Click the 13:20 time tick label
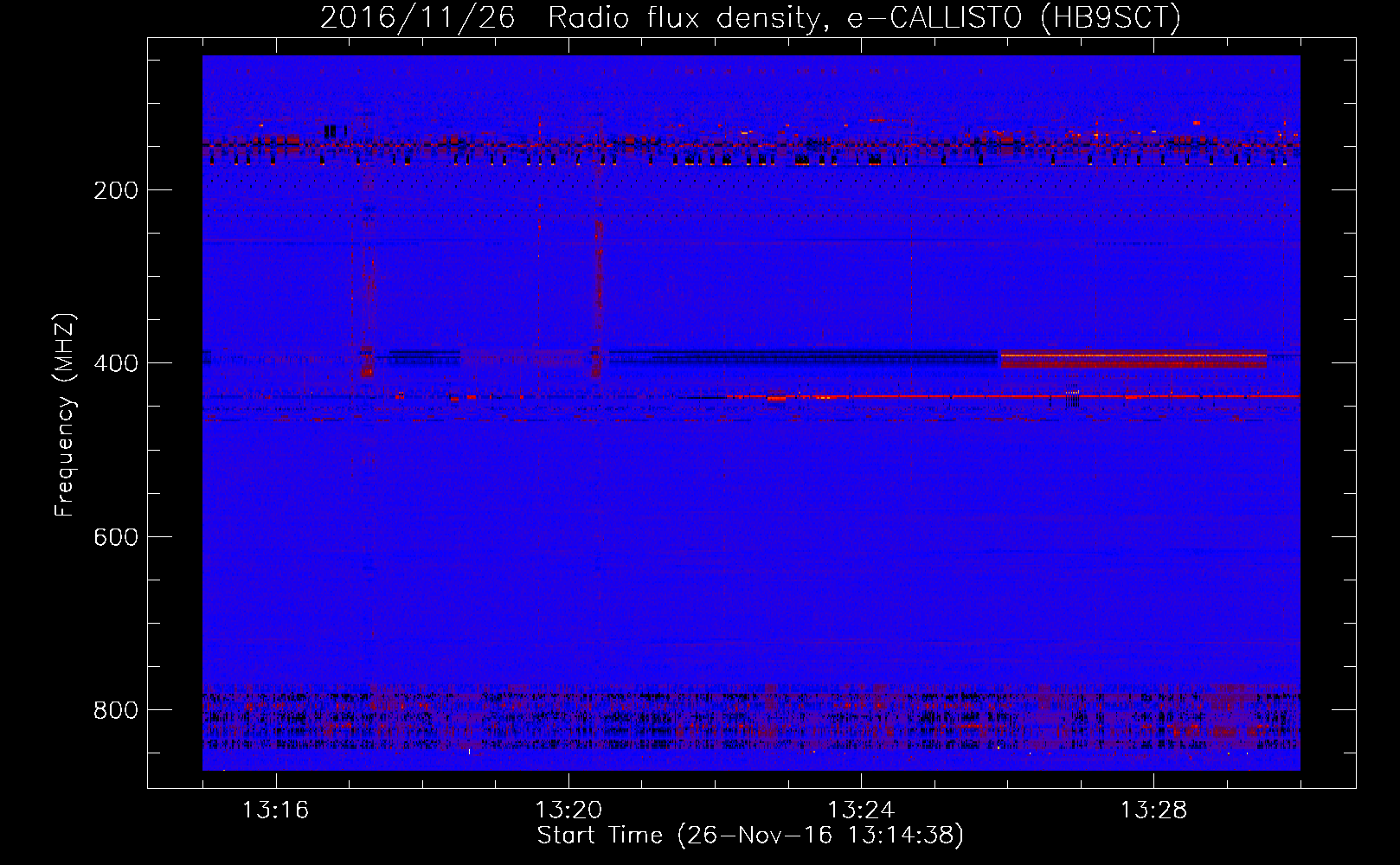Image resolution: width=1400 pixels, height=865 pixels. 568,811
